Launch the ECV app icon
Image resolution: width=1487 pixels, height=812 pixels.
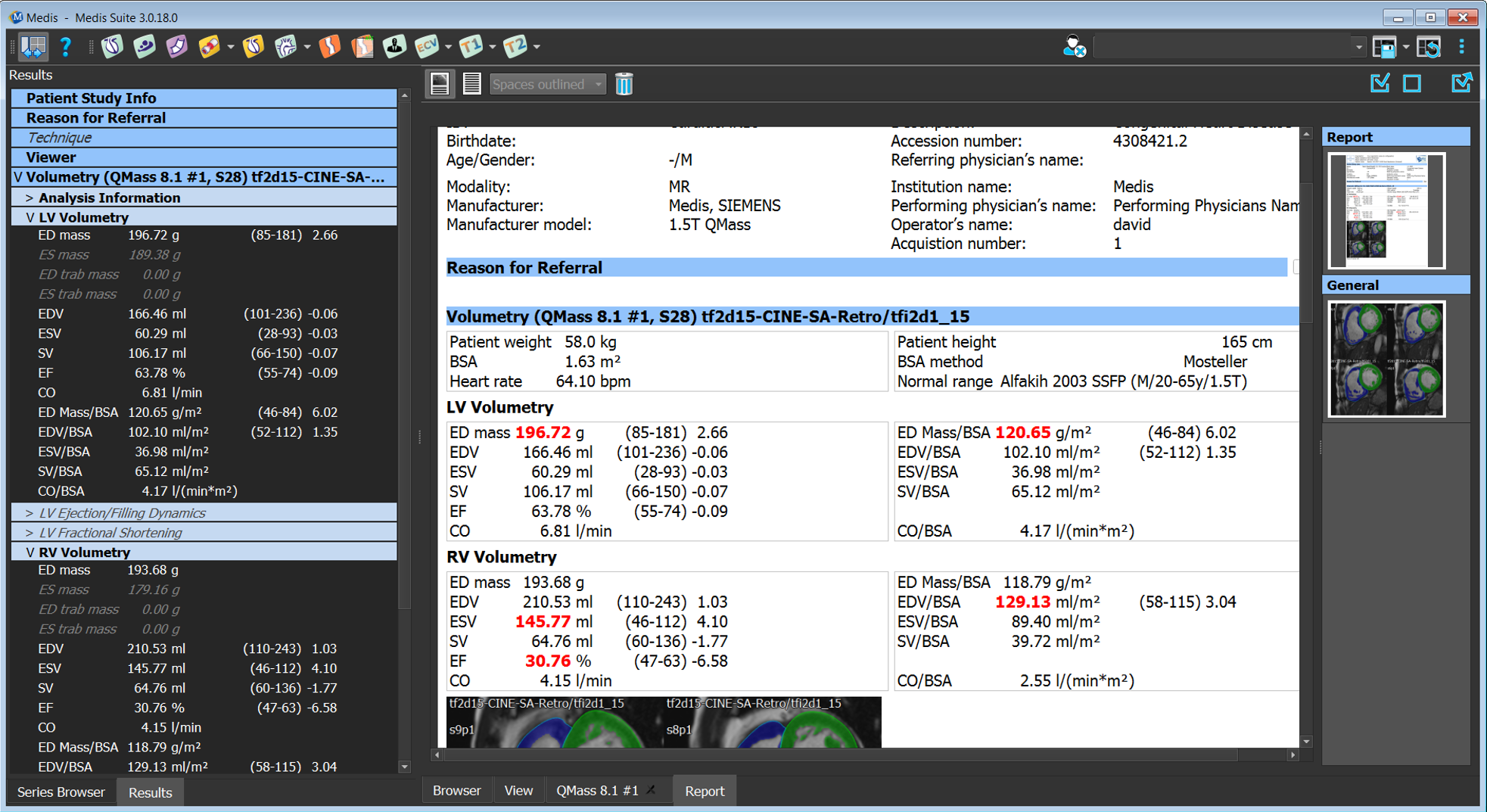(x=427, y=47)
